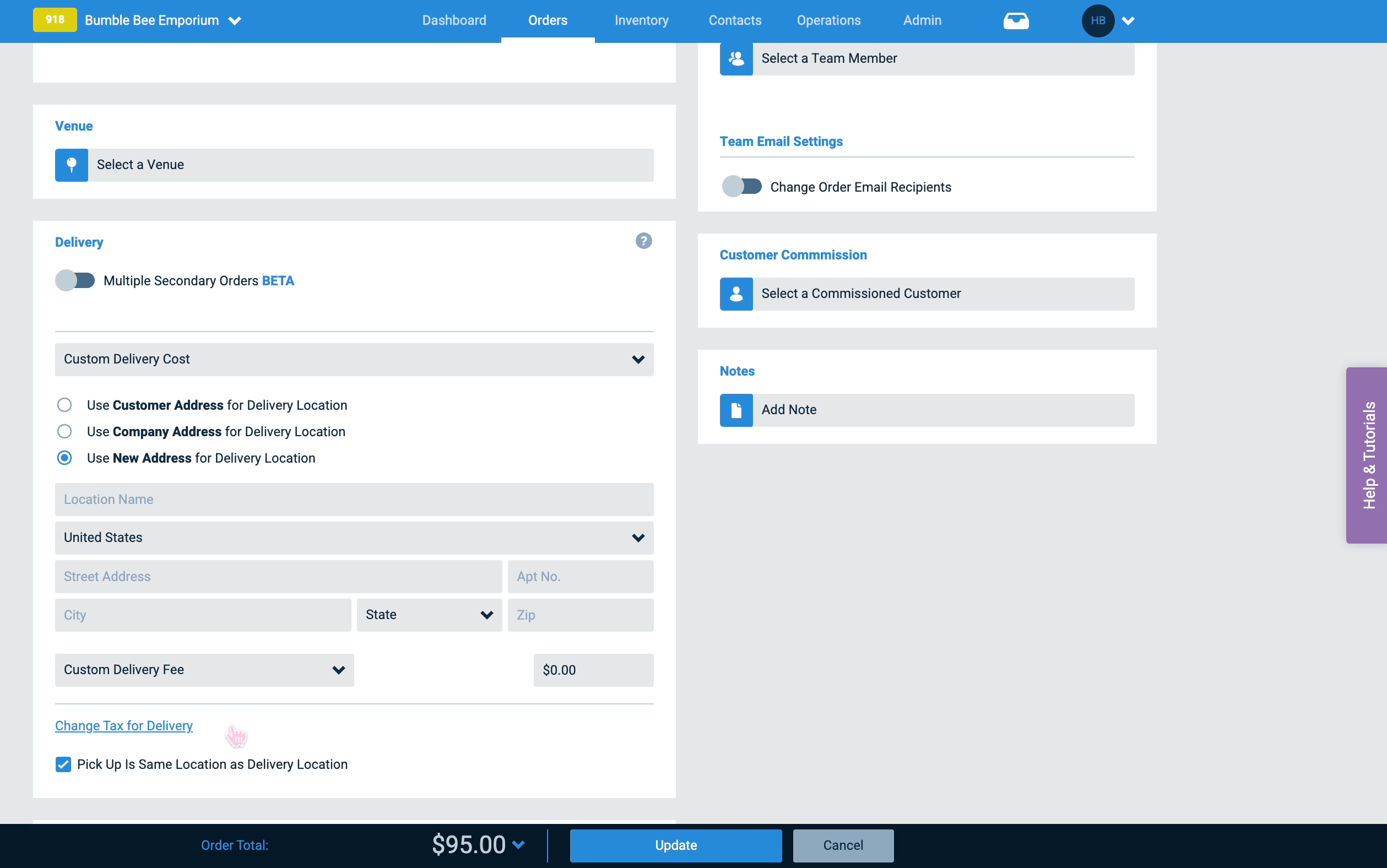Click the Add Note field
This screenshot has width=1387, height=868.
click(927, 410)
